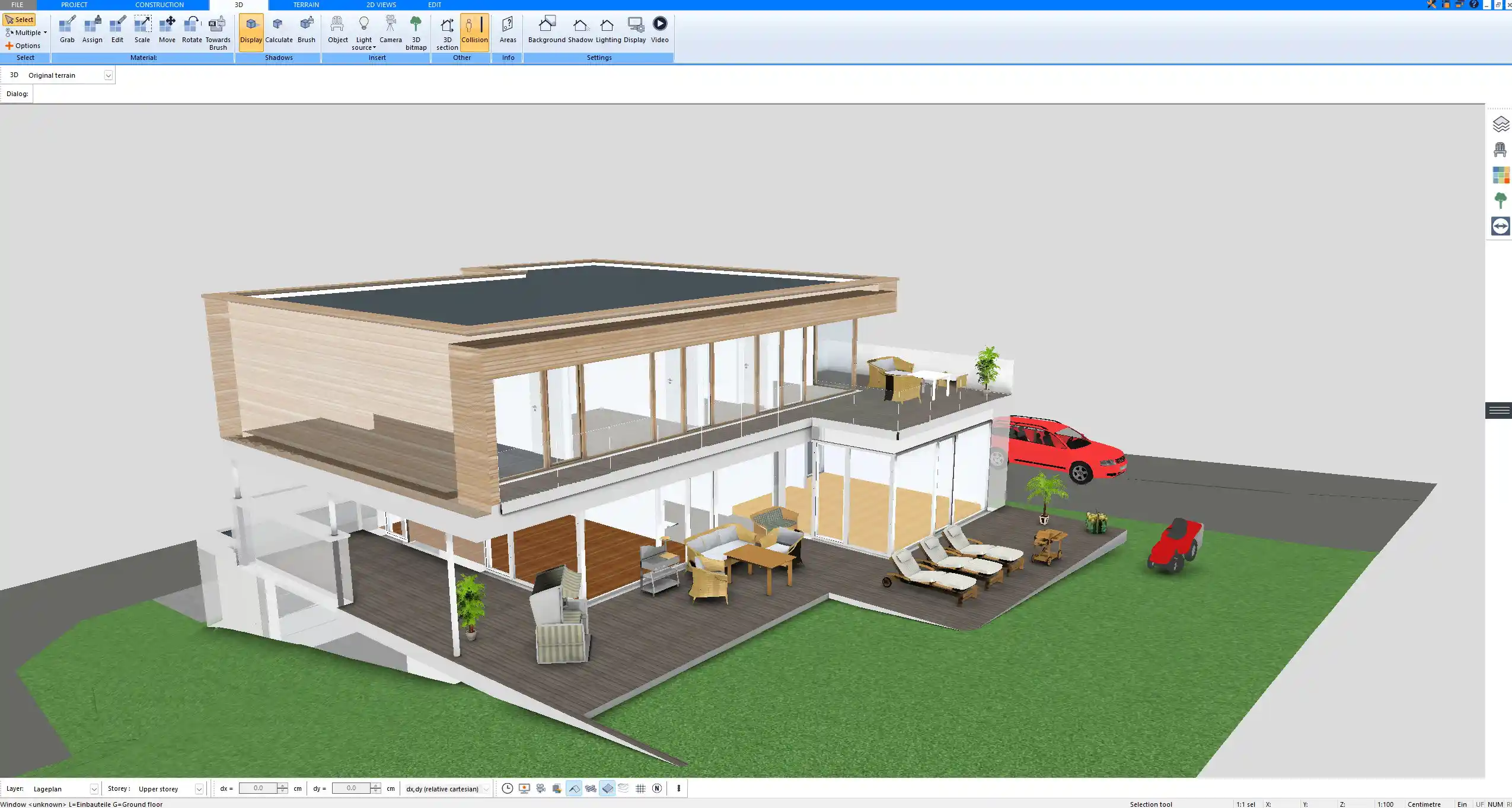Click the clock icon in bottom toolbar

pyautogui.click(x=508, y=788)
